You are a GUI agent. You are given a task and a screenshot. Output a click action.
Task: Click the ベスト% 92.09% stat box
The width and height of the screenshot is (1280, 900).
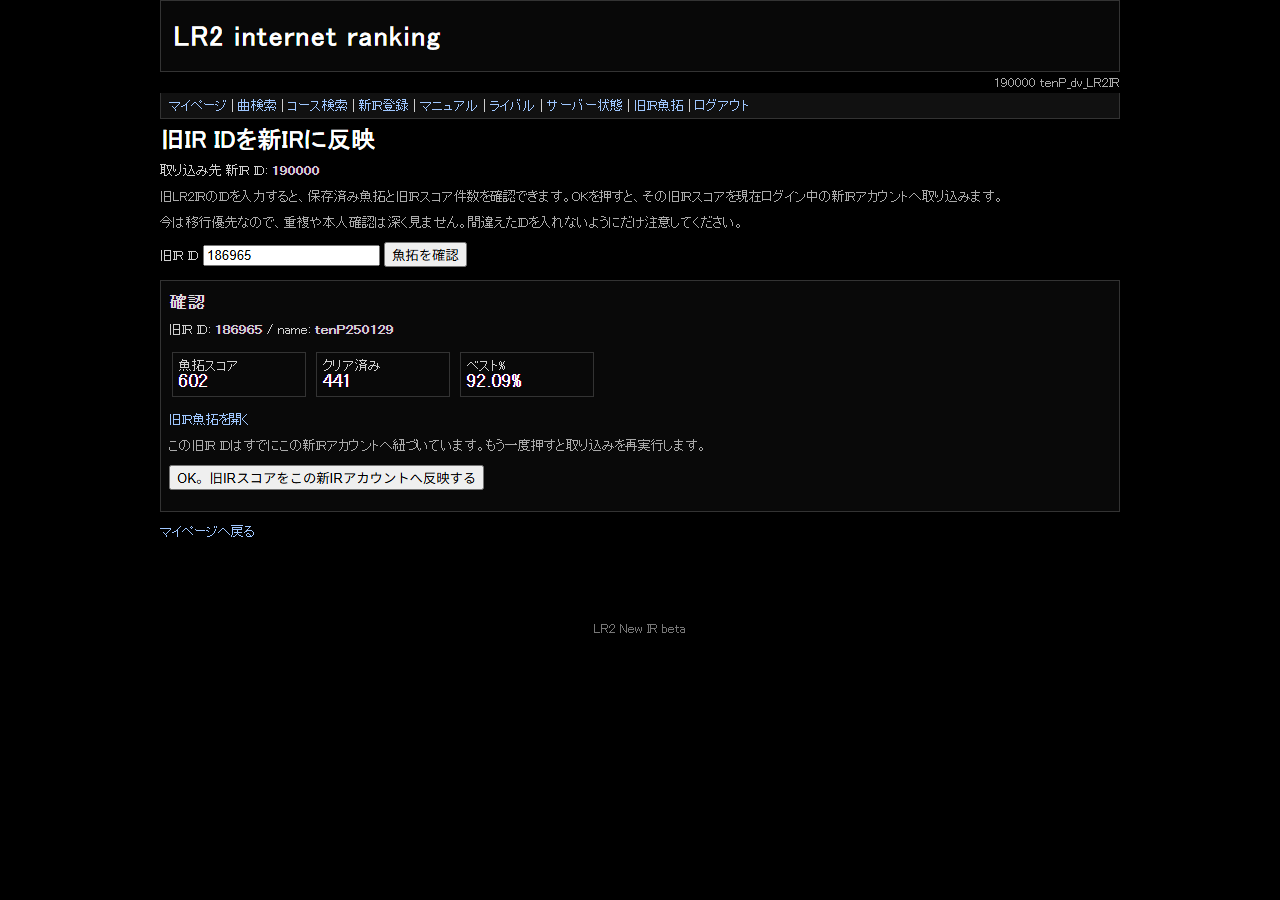click(x=527, y=374)
